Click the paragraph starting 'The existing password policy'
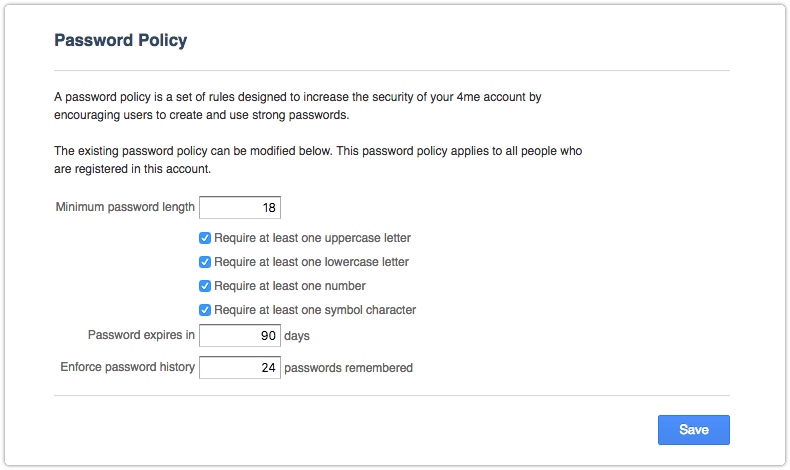790x470 pixels. [x=318, y=159]
